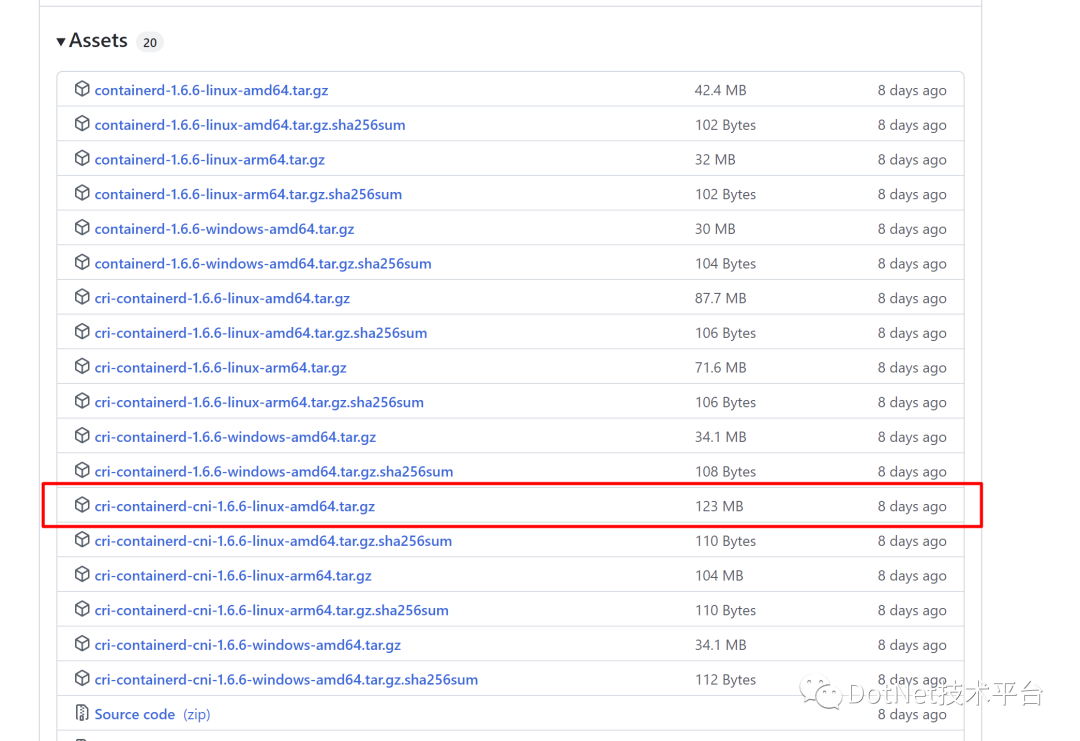This screenshot has height=741, width=1080.
Task: Download cri-containerd-1.6.6-linux-amd64.tar.gz
Action: [222, 298]
